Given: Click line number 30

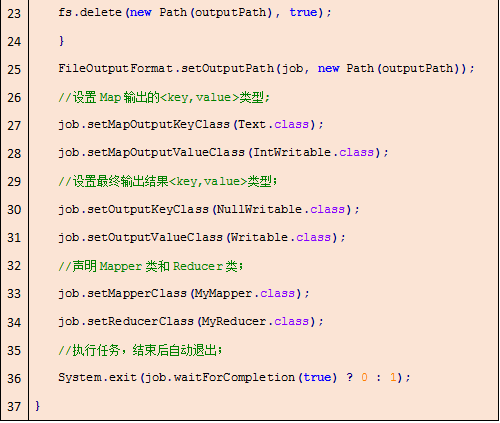Looking at the screenshot, I should [14, 210].
